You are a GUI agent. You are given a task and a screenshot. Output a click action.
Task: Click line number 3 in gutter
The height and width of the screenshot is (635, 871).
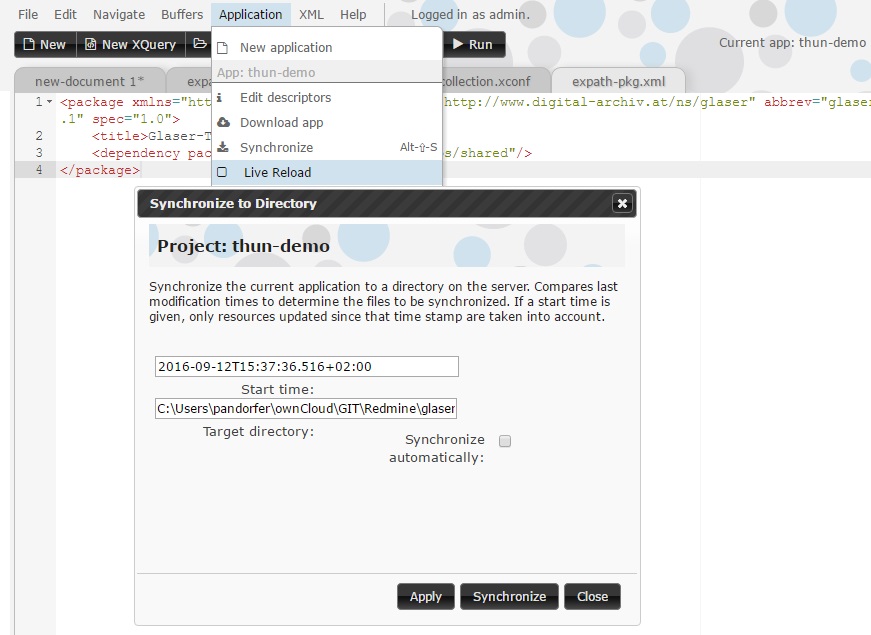[39, 153]
